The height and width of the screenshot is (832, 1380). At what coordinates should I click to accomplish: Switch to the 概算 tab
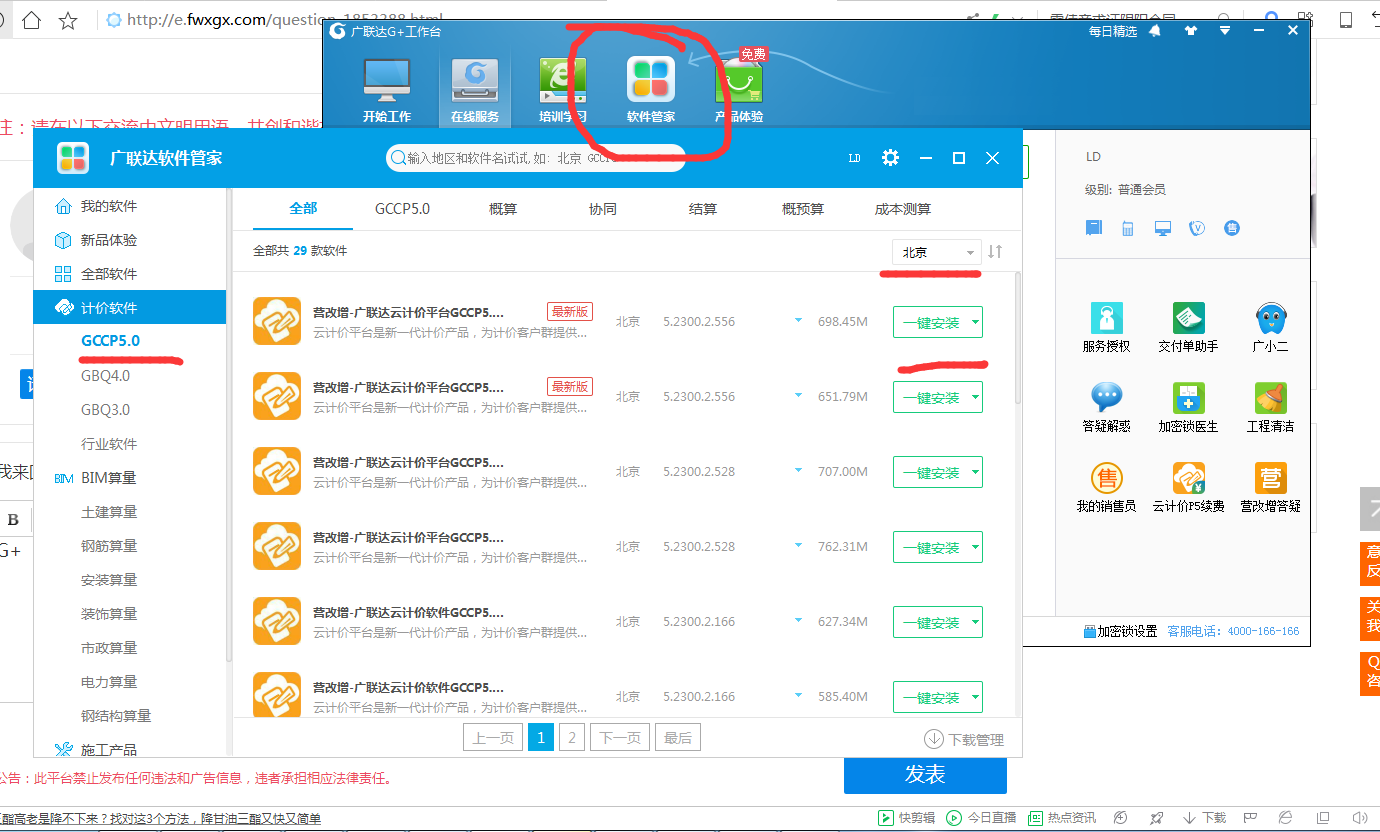click(503, 209)
